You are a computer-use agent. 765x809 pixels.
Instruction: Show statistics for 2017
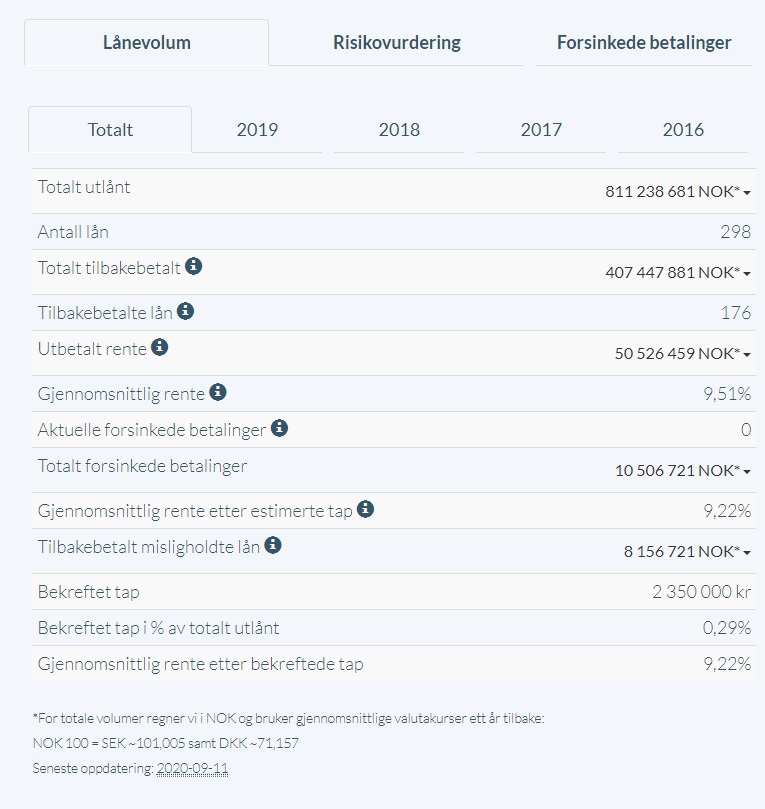541,130
